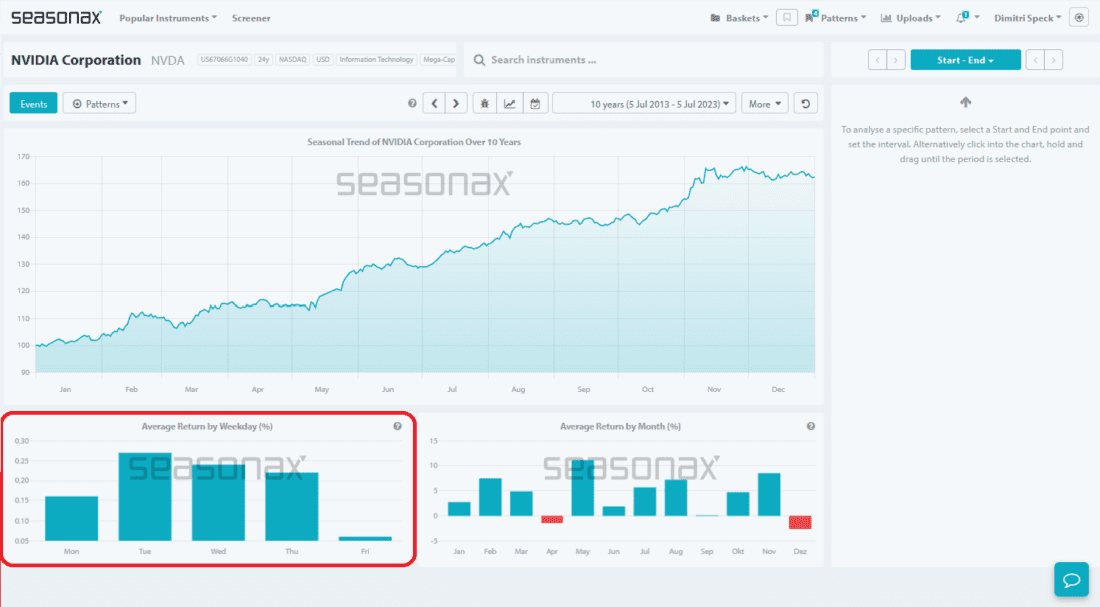Open the Patterns dropdown button below title
1100x607 pixels.
pyautogui.click(x=99, y=104)
